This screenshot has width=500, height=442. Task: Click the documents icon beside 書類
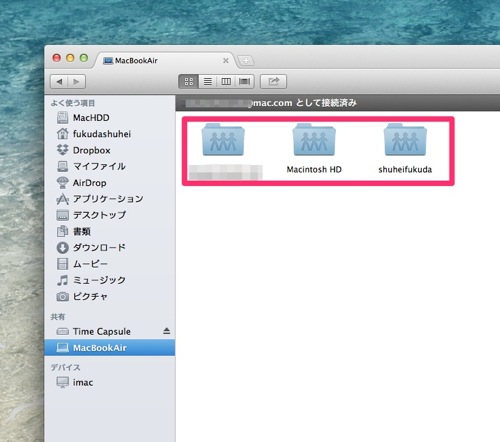(62, 231)
